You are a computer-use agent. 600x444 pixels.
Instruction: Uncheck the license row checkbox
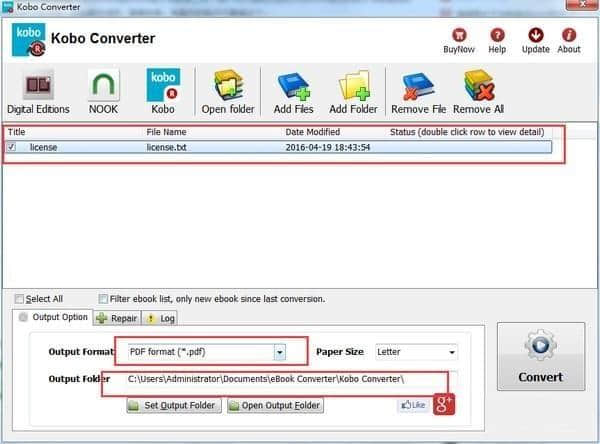click(11, 147)
